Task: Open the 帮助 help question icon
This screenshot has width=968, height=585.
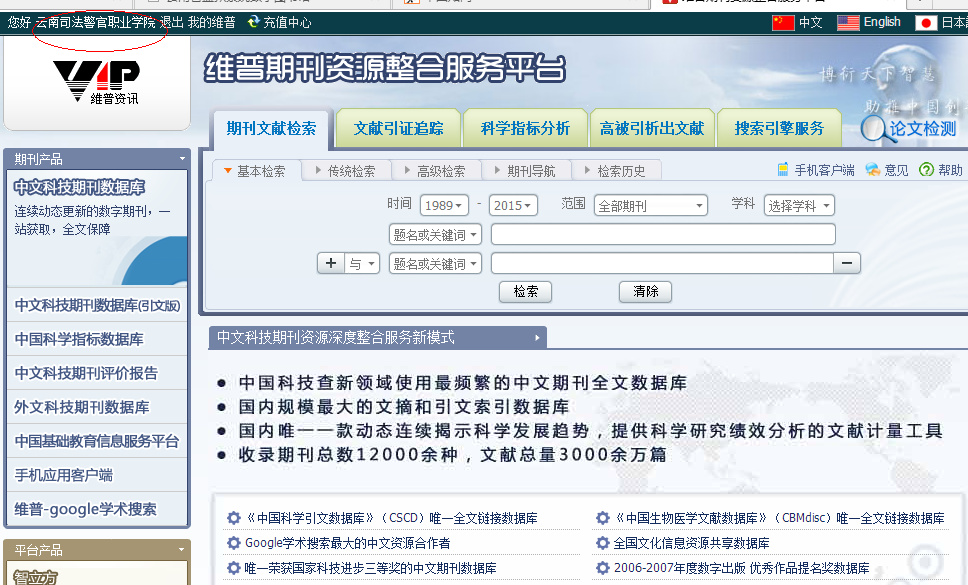Action: 926,169
